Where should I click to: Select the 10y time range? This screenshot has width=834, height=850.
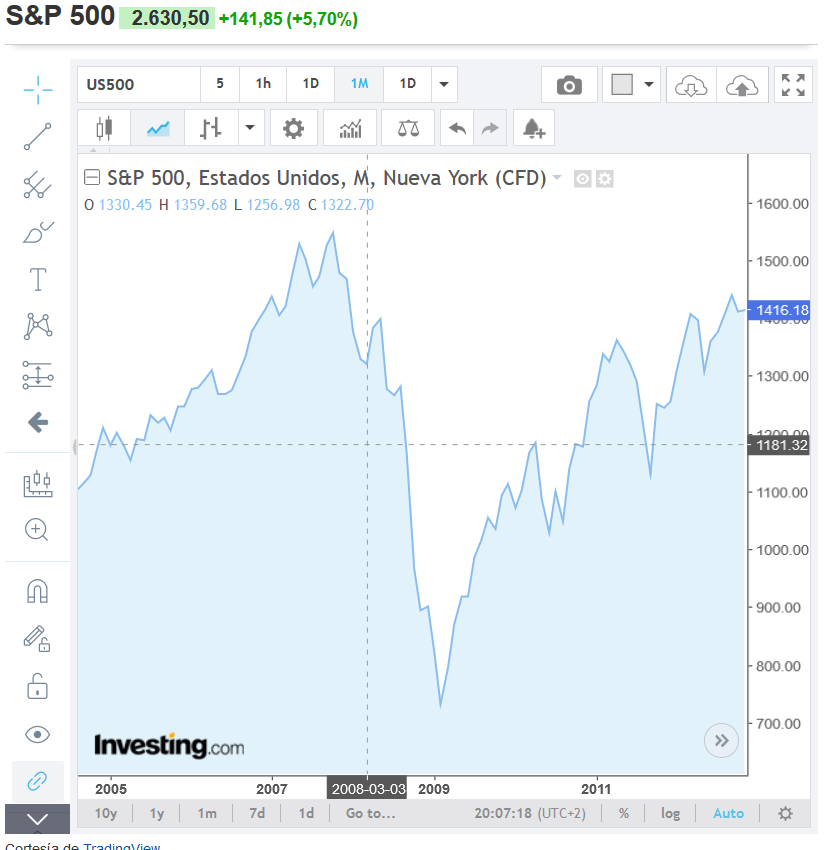tap(106, 813)
